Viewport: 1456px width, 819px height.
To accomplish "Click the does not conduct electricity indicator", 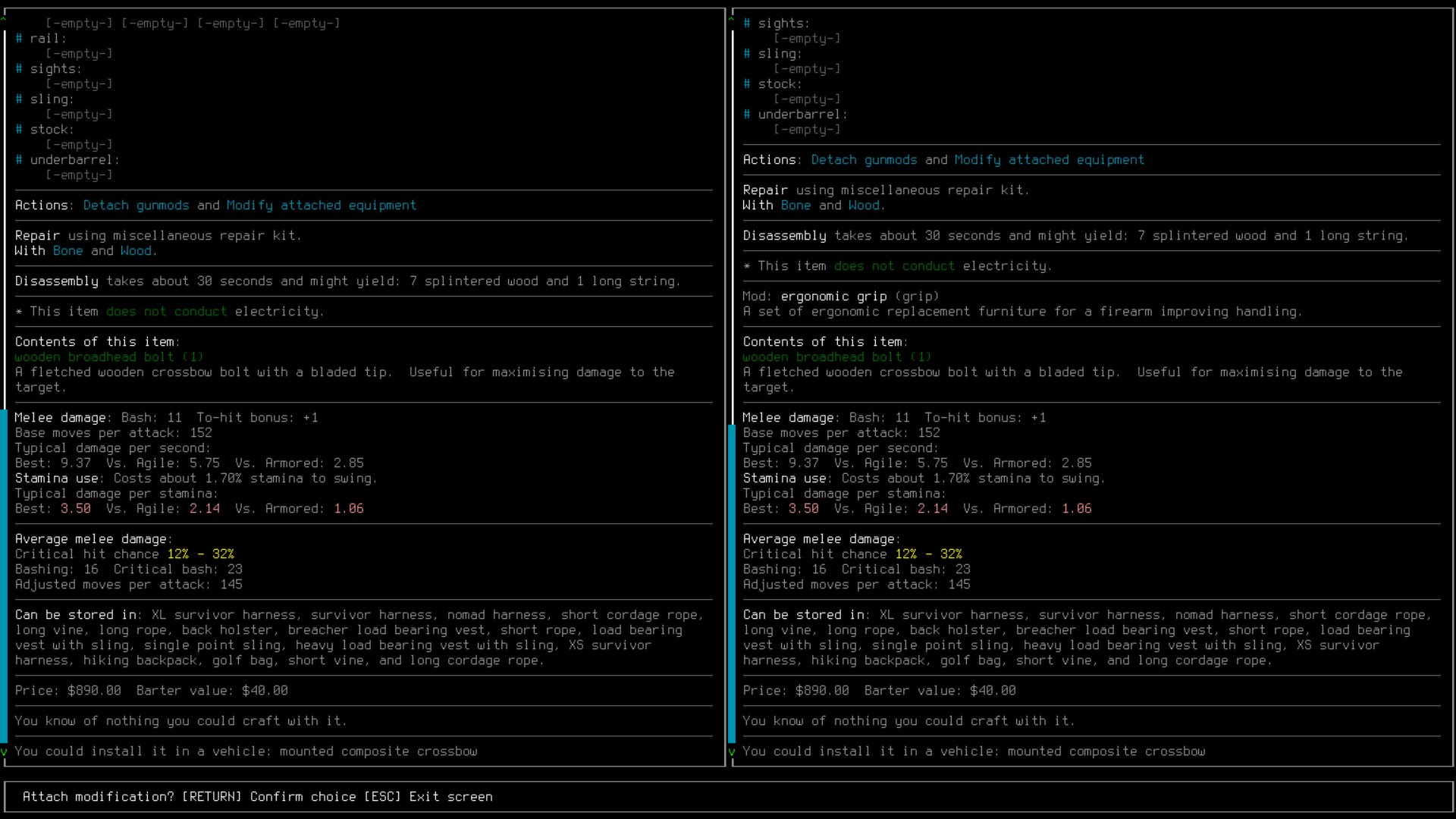I will point(166,311).
